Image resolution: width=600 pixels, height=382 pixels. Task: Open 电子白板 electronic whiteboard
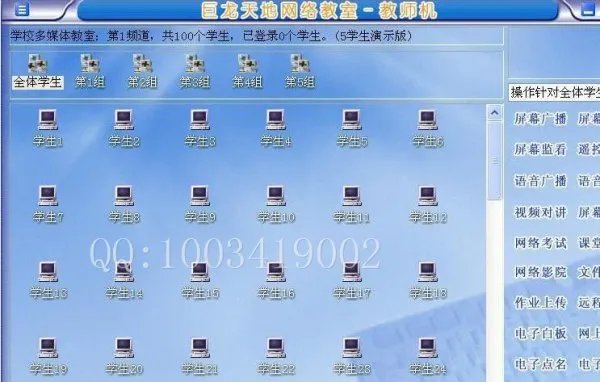coord(540,333)
